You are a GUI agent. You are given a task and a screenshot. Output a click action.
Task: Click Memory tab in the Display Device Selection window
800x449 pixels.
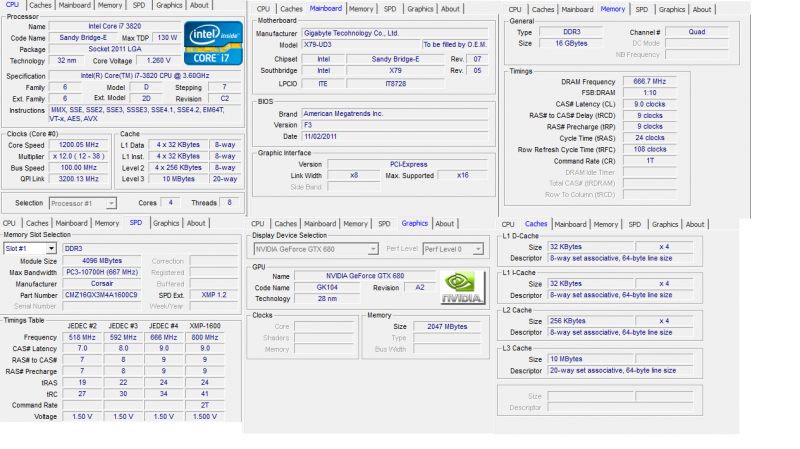tap(355, 223)
